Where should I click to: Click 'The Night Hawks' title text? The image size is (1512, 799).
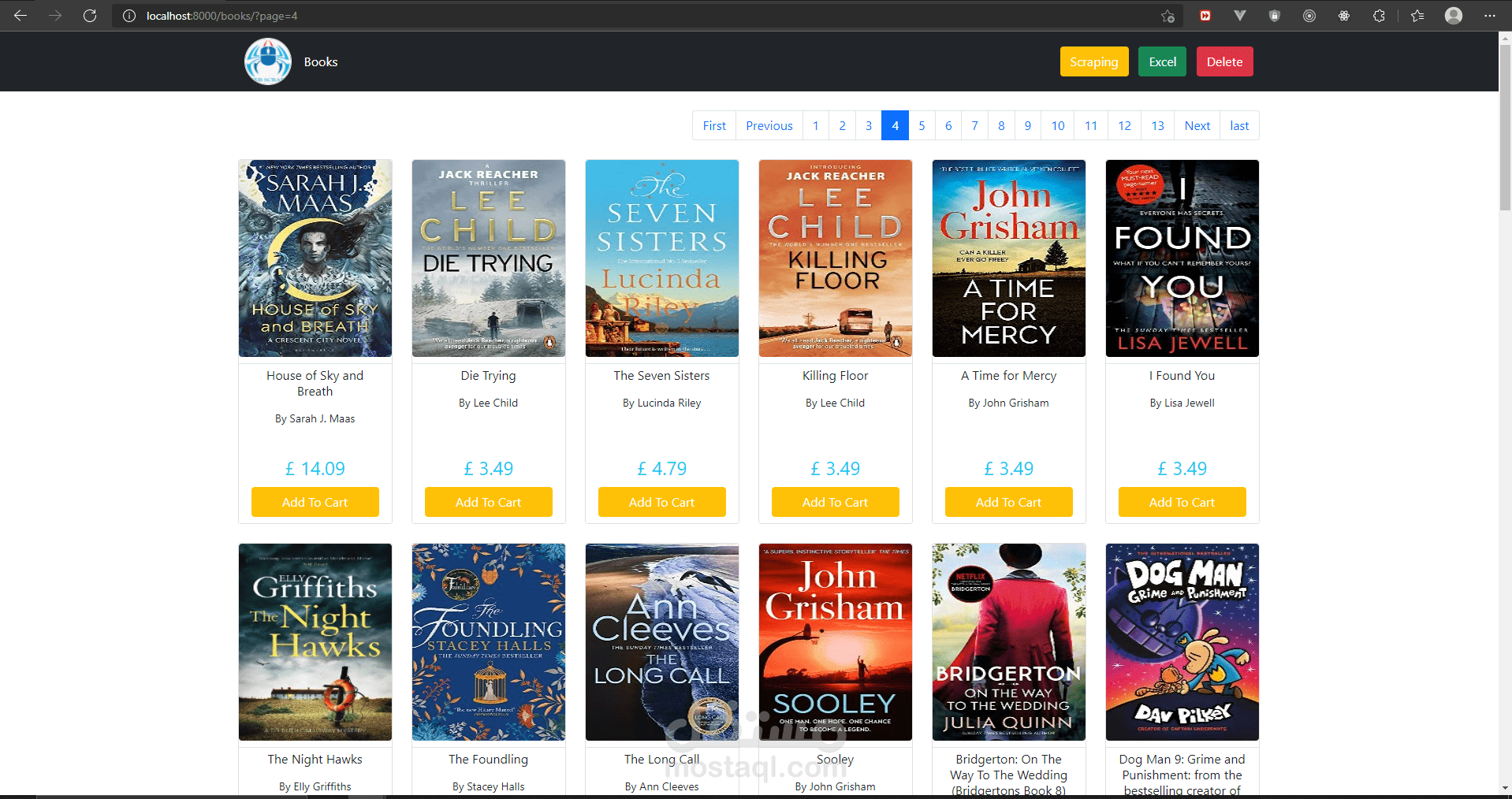click(315, 759)
